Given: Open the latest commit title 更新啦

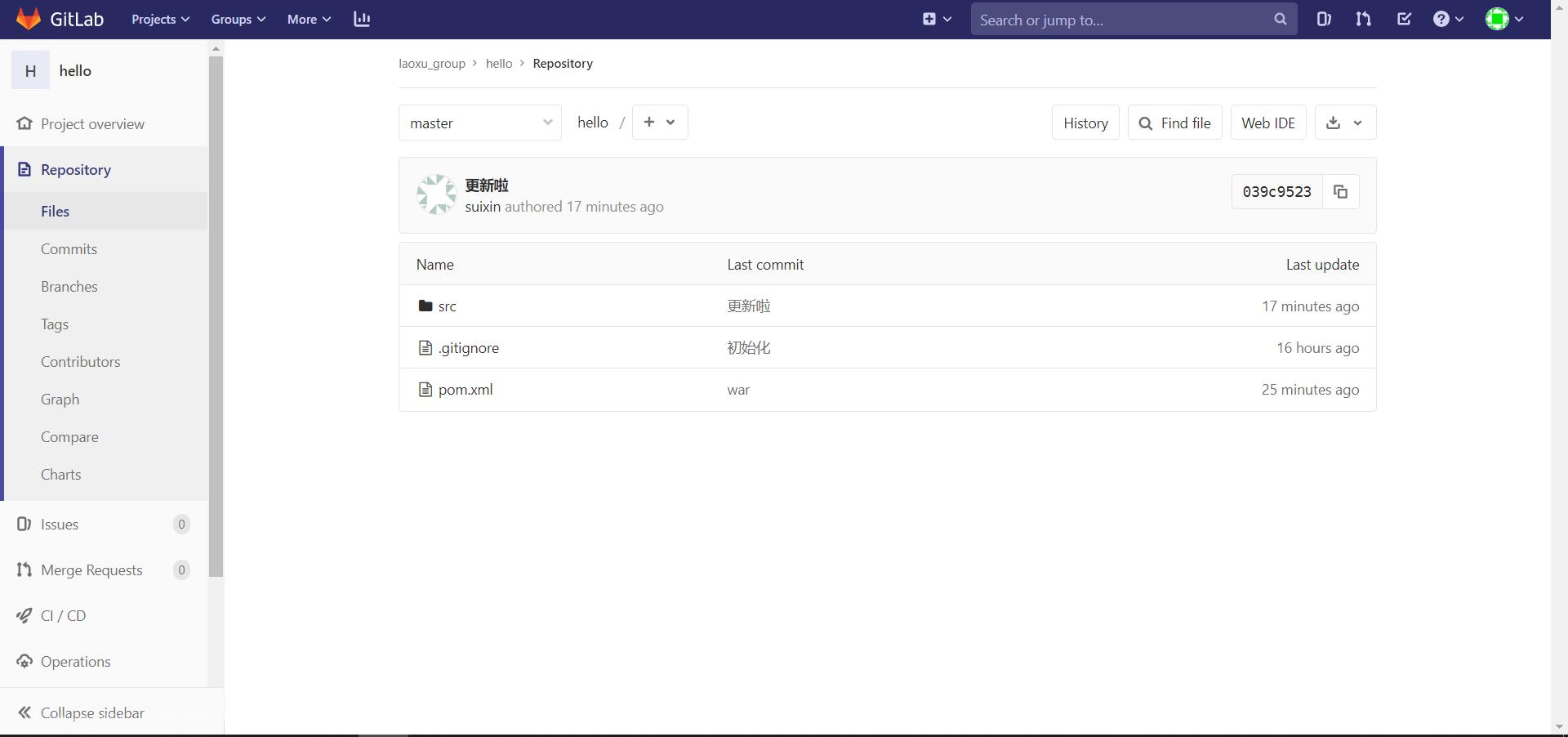Looking at the screenshot, I should pos(487,185).
